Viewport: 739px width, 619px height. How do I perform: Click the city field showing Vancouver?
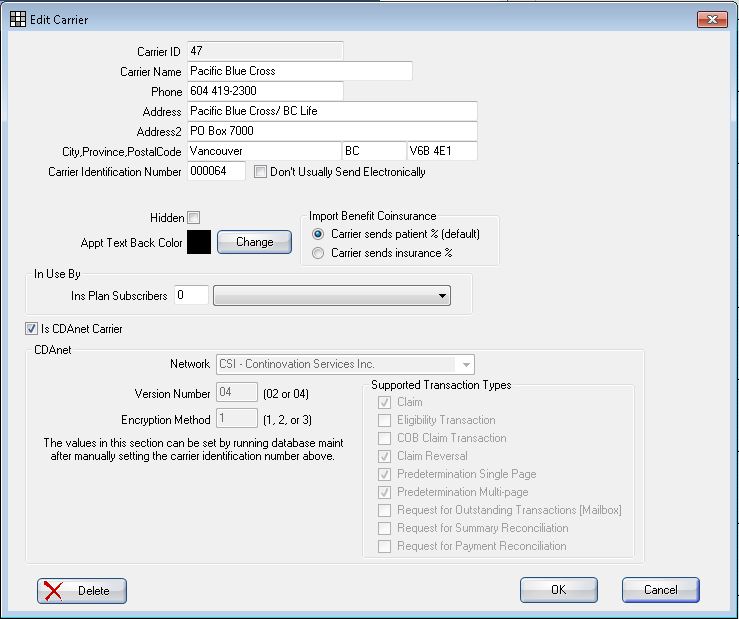(x=264, y=151)
